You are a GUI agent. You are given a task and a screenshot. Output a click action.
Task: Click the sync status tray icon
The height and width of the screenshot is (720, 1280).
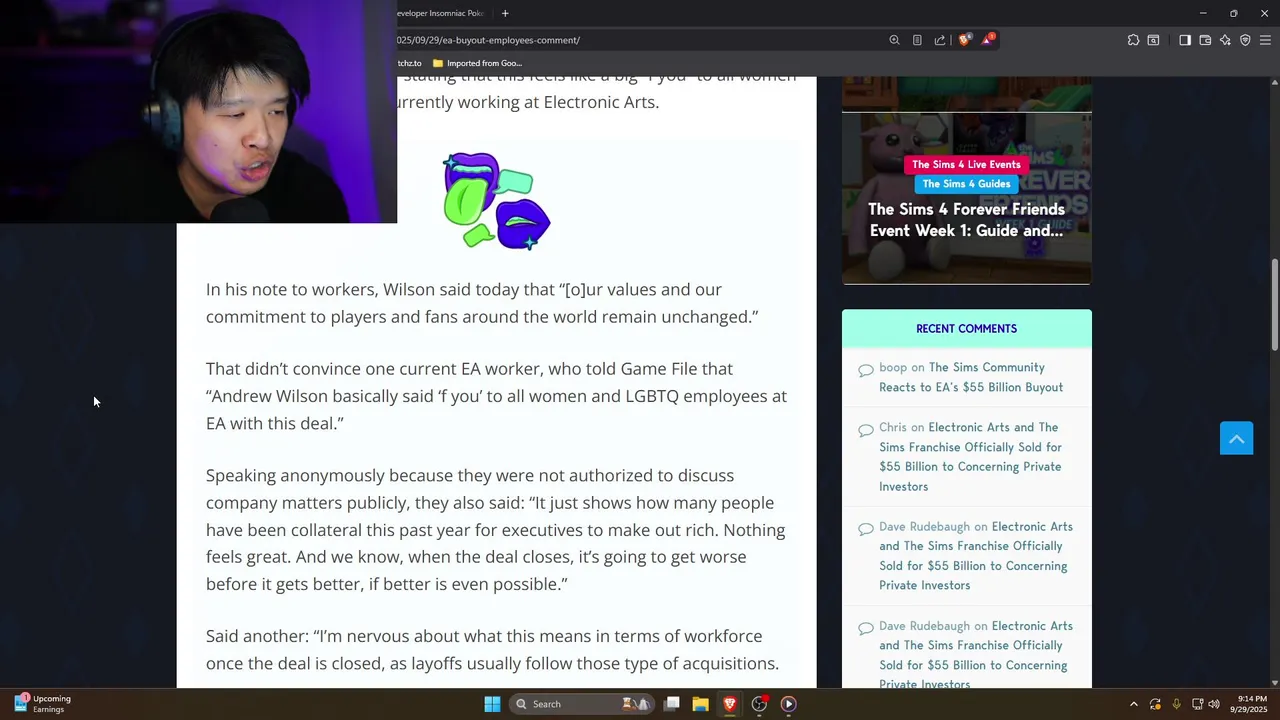click(x=1155, y=704)
